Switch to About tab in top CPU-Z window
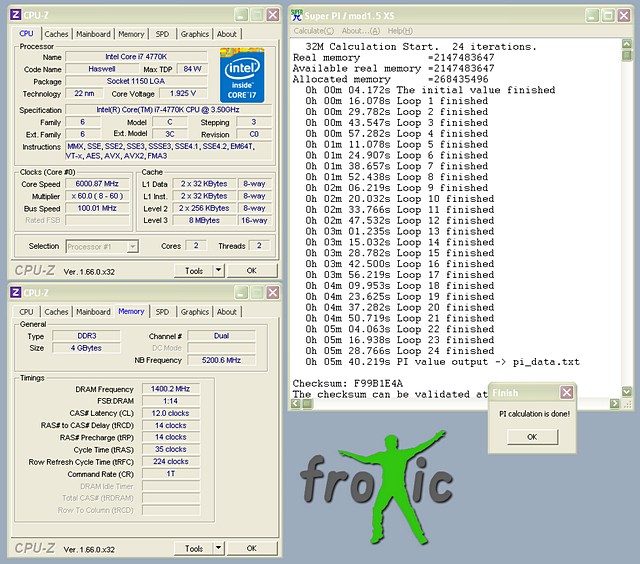 click(227, 34)
